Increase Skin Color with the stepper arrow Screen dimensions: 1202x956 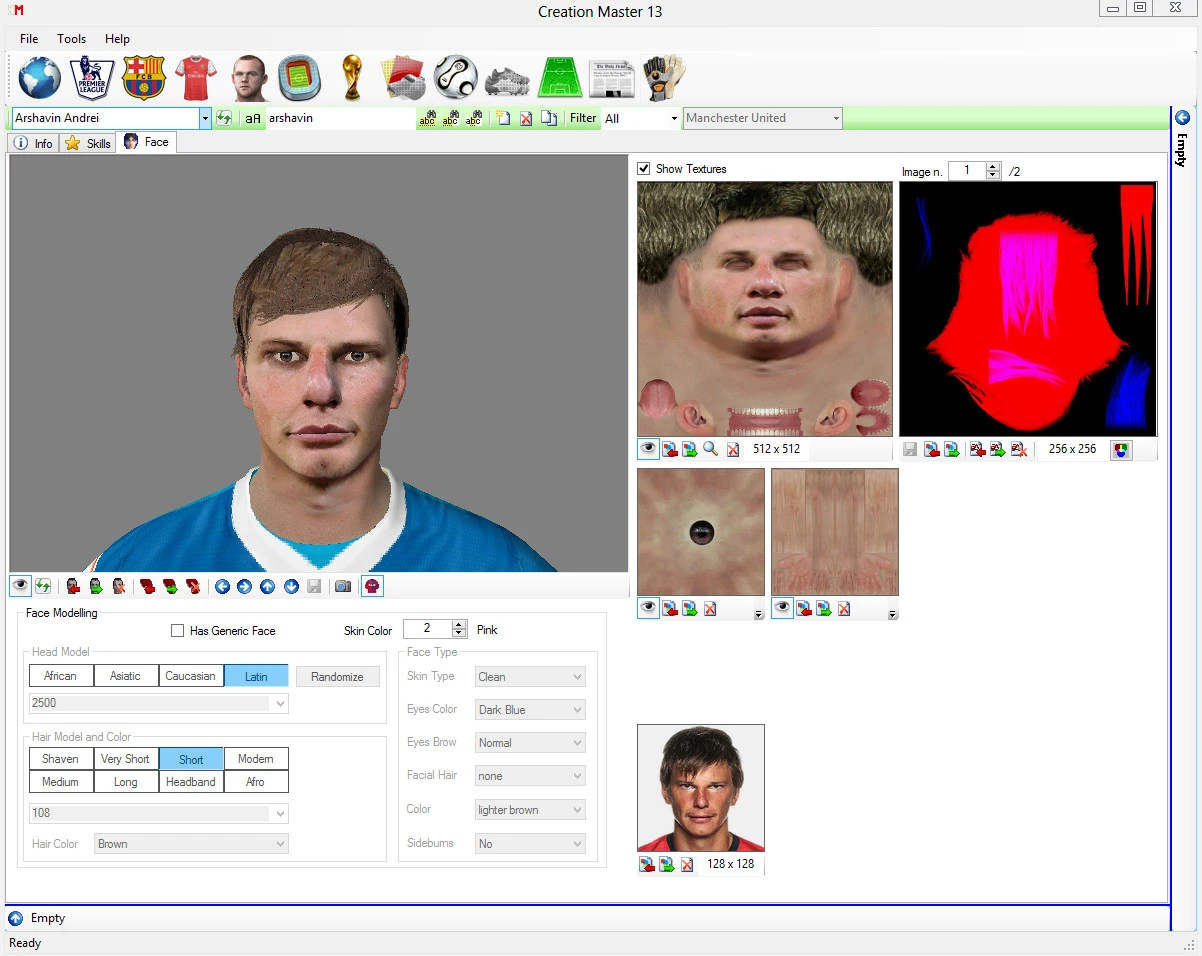click(456, 625)
